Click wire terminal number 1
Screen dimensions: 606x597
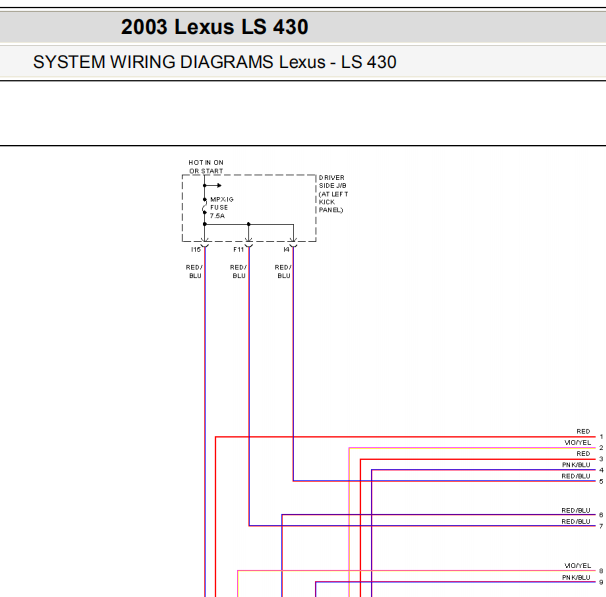coord(601,437)
